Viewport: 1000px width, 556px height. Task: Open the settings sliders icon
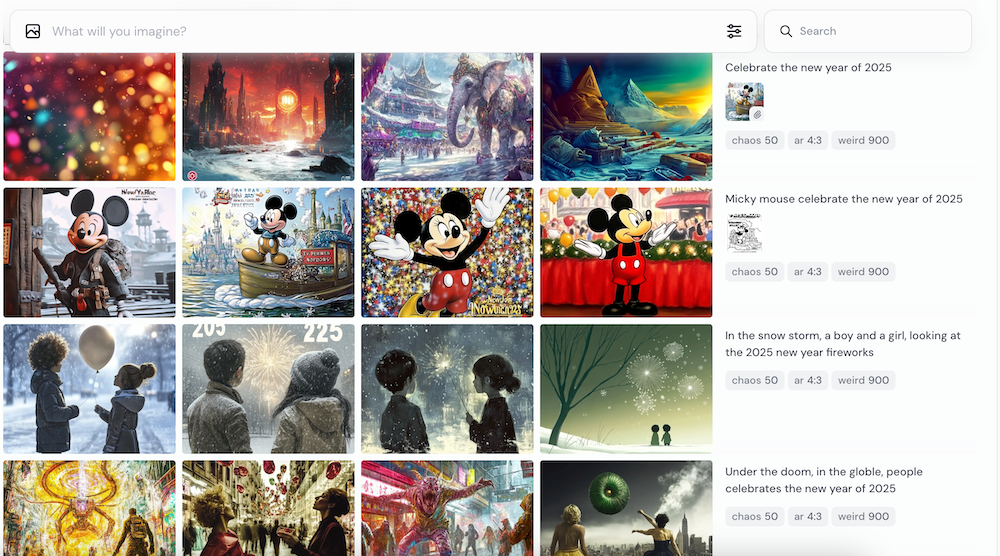tap(734, 32)
